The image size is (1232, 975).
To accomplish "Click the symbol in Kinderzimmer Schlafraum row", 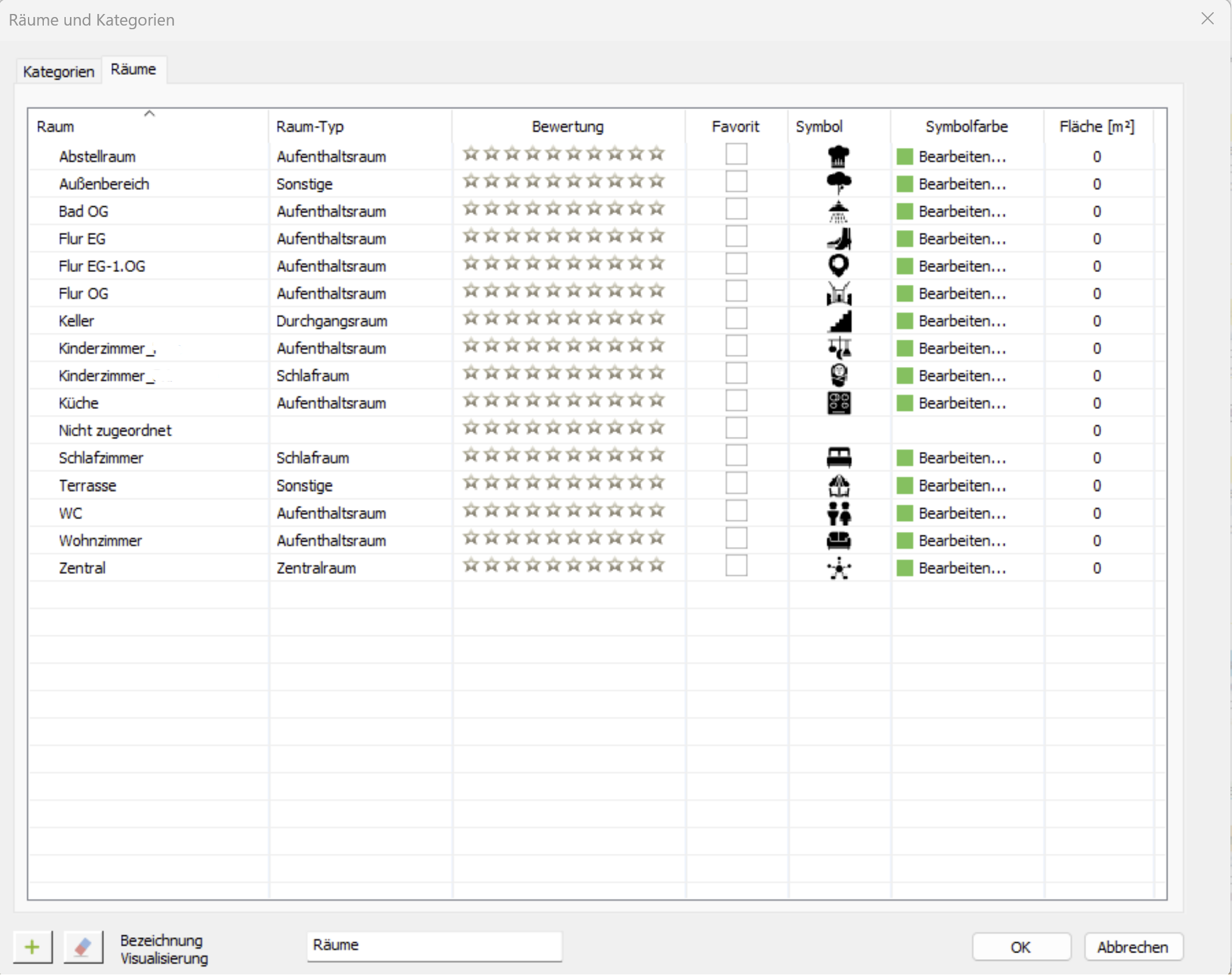I will point(839,376).
